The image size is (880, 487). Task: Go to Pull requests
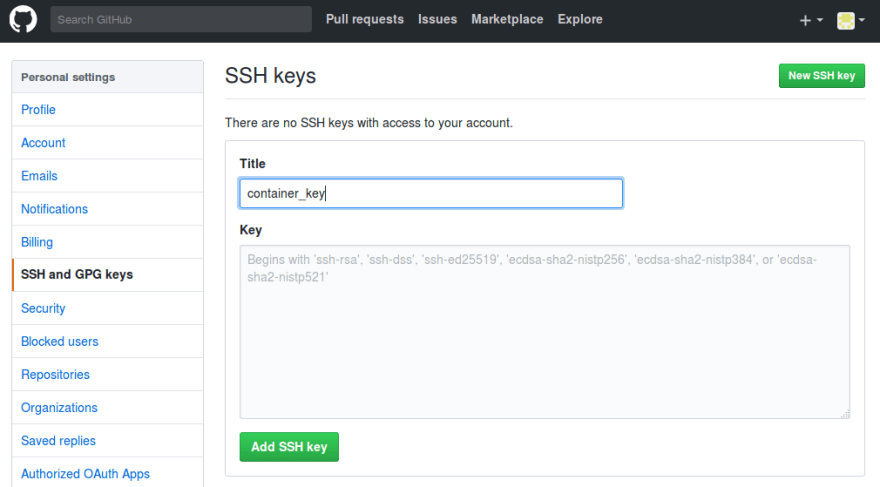point(365,19)
